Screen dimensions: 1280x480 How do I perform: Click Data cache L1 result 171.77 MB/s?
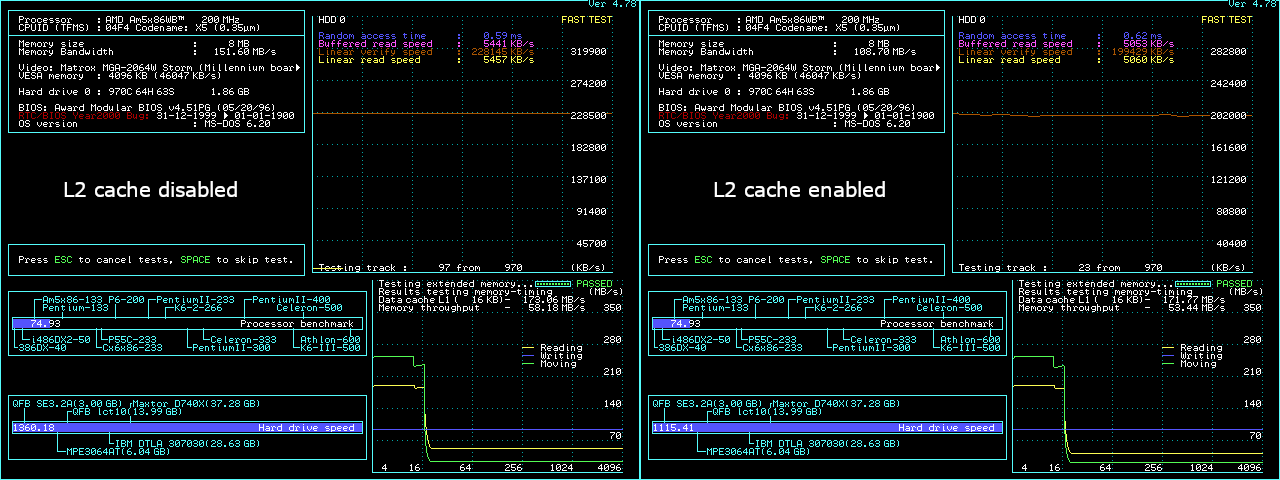[x=1192, y=300]
